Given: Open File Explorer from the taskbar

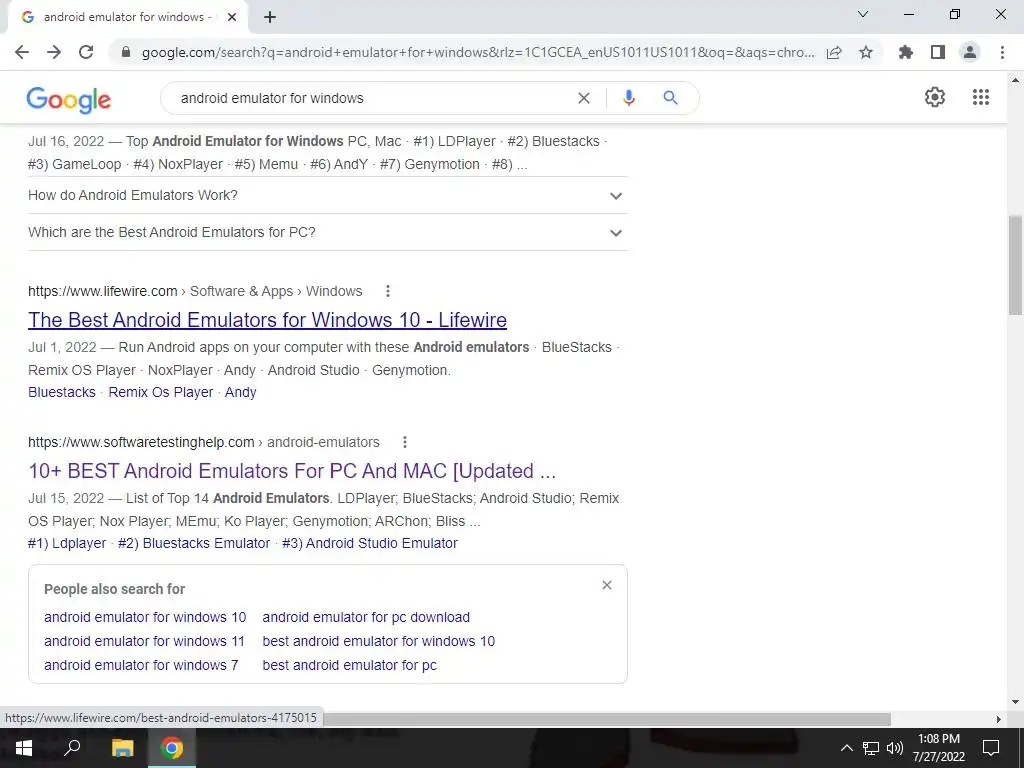Looking at the screenshot, I should point(122,748).
